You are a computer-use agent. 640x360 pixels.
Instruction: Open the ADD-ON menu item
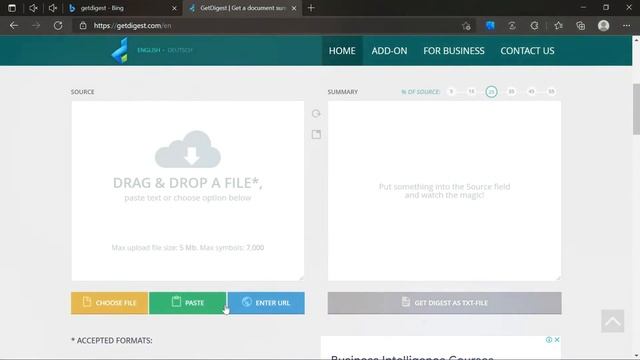click(x=389, y=51)
